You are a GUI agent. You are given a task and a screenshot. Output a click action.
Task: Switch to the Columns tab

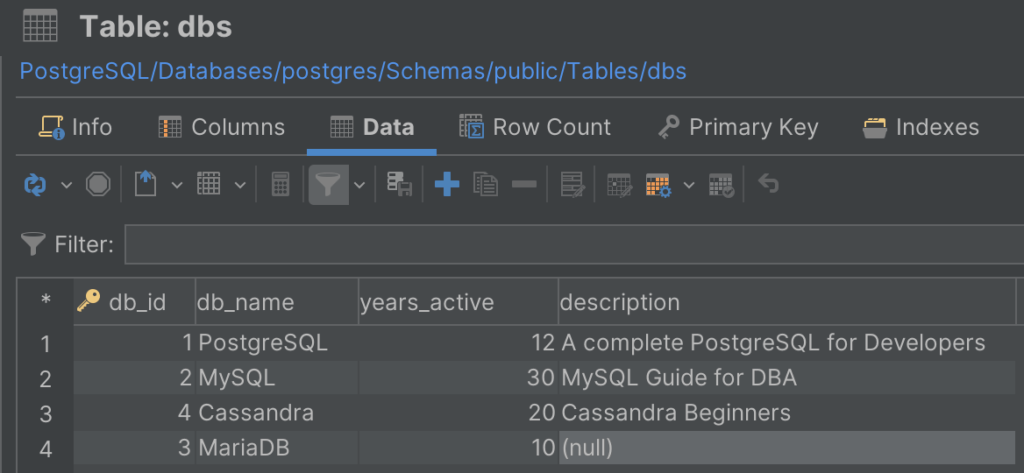[222, 127]
